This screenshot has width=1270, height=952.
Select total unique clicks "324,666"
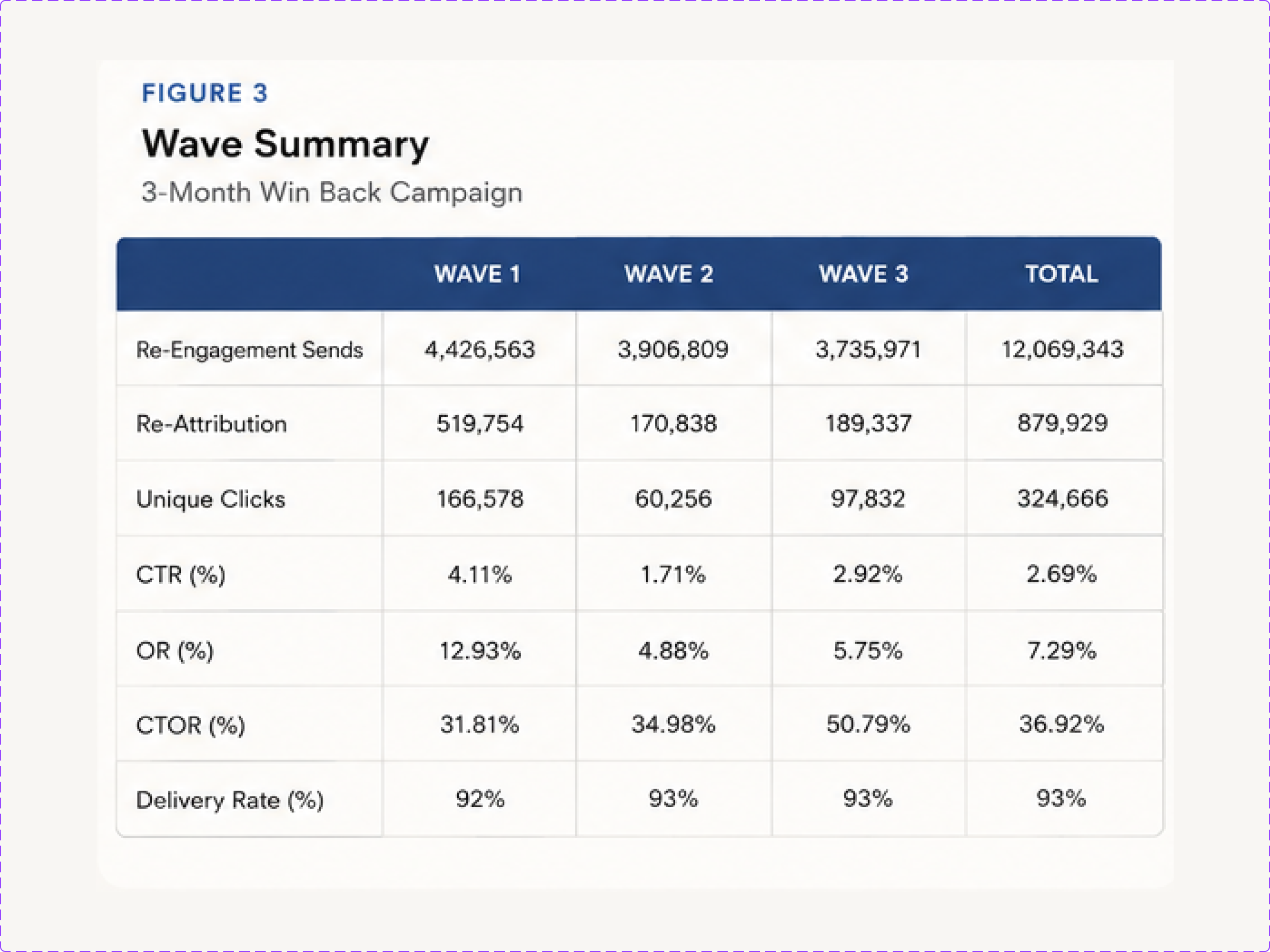1062,499
